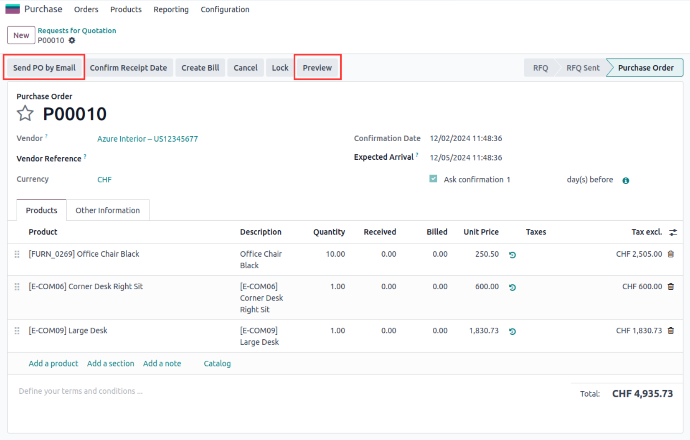Reset unit price for Corner Desk row

pyautogui.click(x=512, y=287)
